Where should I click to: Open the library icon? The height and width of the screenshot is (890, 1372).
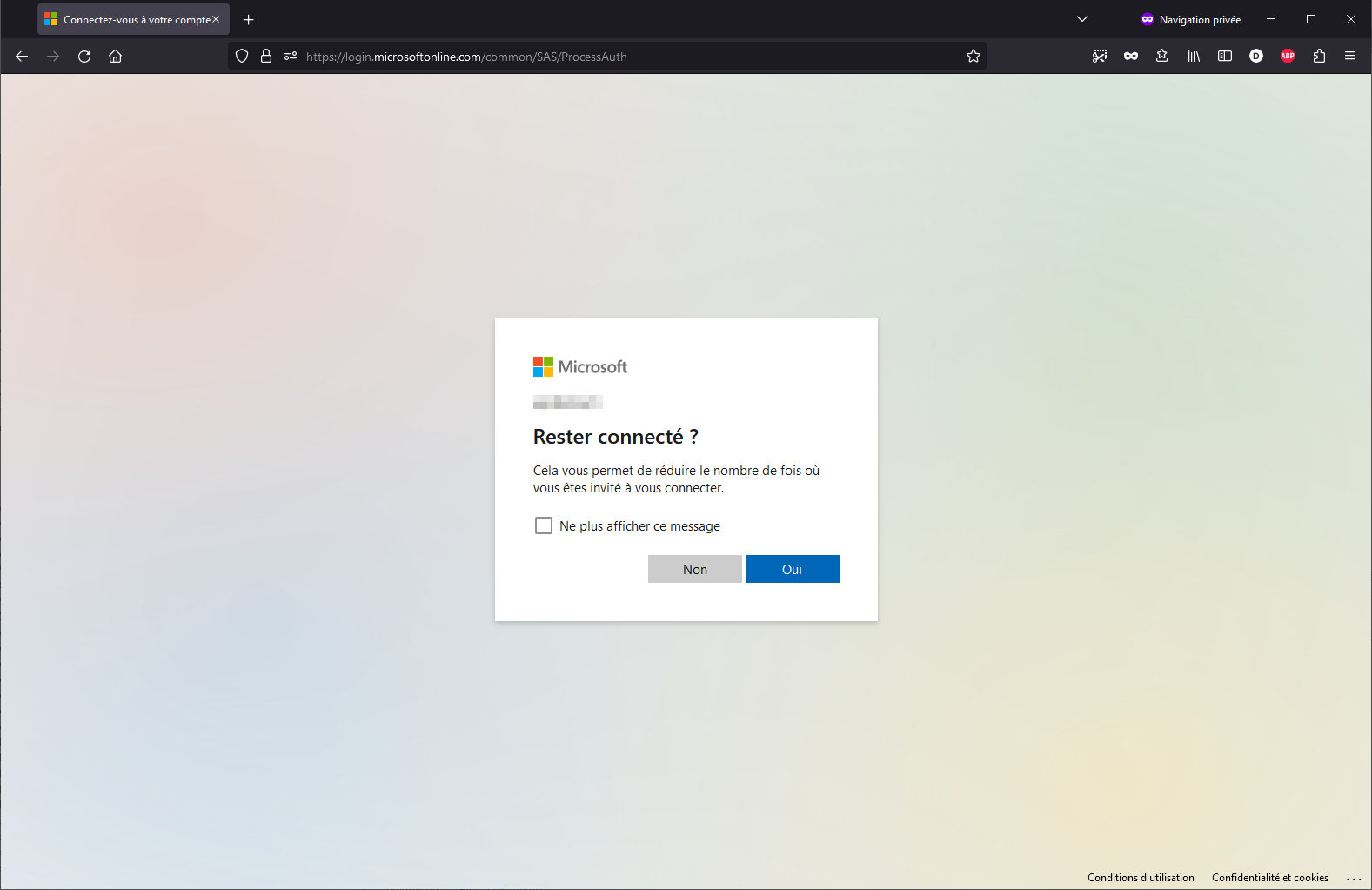tap(1194, 57)
